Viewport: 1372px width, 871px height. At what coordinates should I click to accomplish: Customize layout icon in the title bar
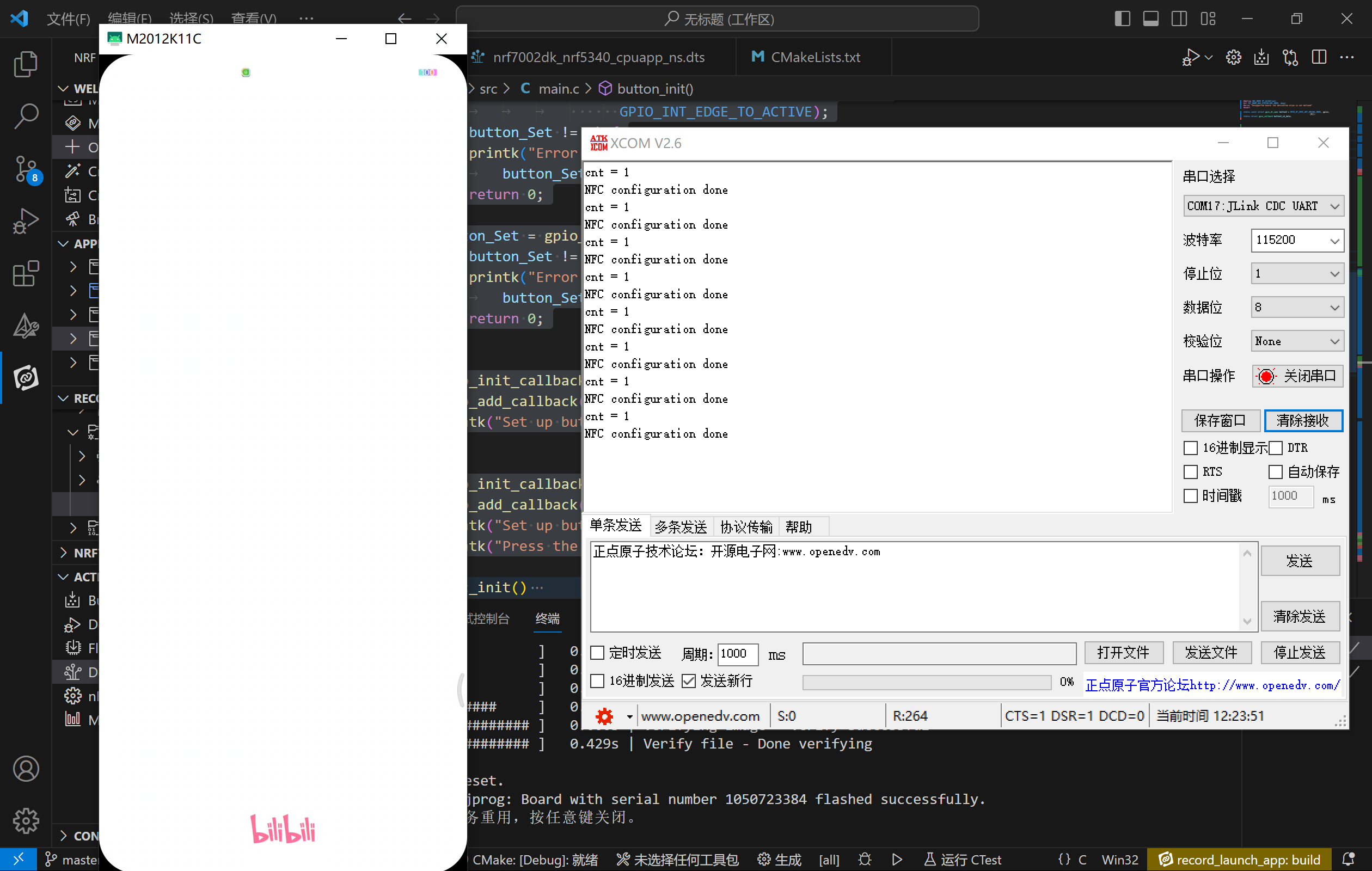pyautogui.click(x=1208, y=19)
